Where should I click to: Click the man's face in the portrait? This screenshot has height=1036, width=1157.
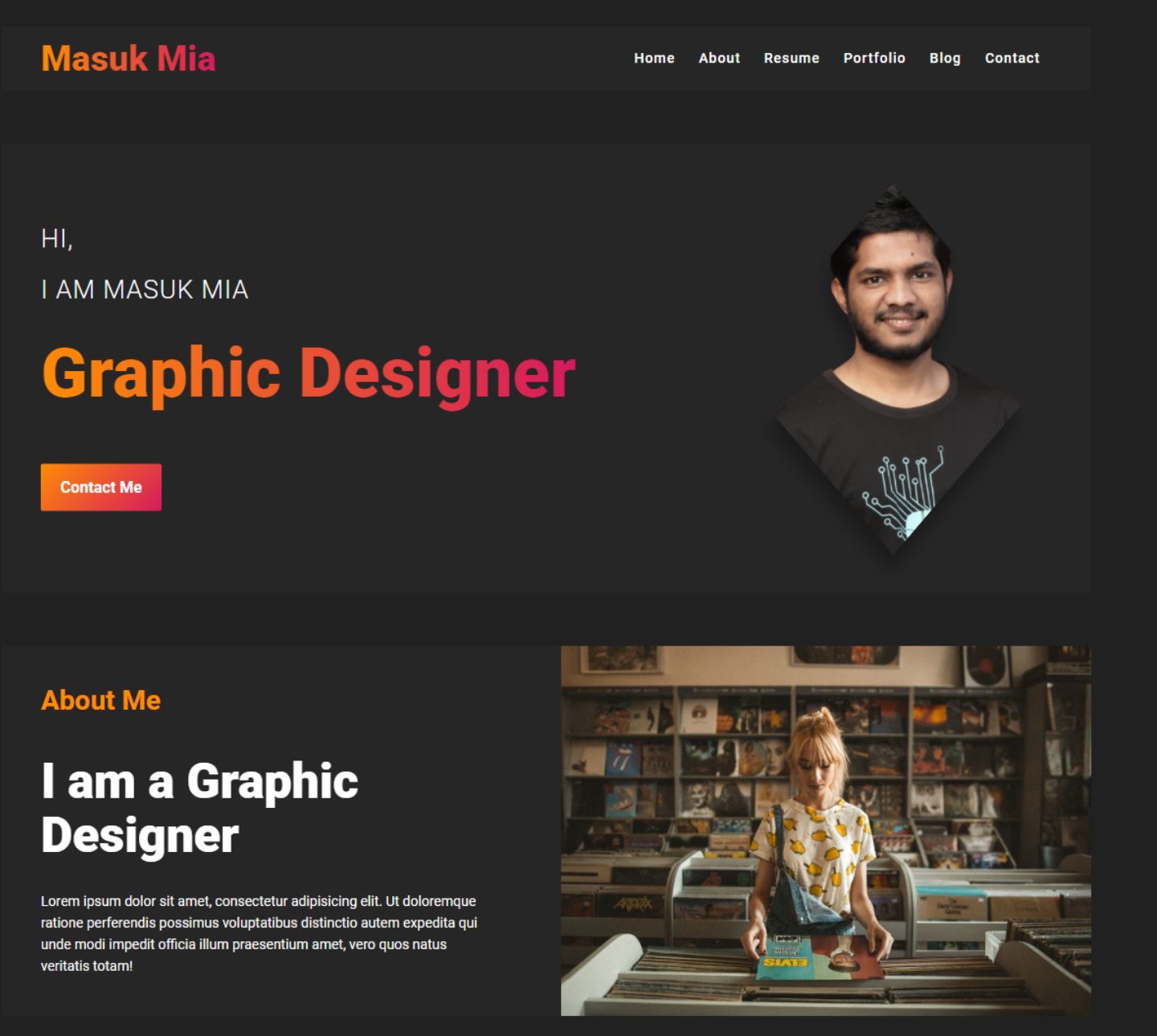[x=898, y=296]
